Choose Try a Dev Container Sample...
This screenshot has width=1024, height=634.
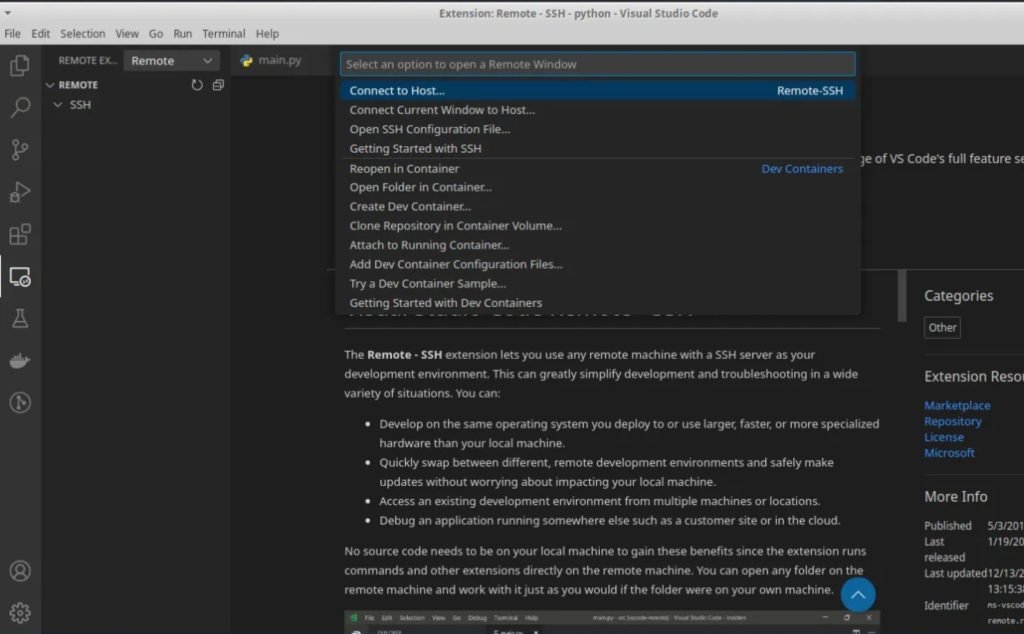point(598,283)
